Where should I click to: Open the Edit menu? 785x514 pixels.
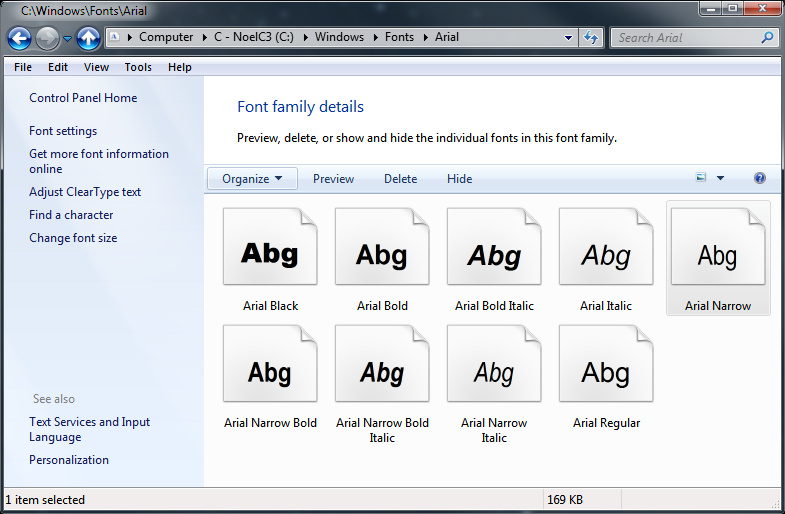[58, 67]
